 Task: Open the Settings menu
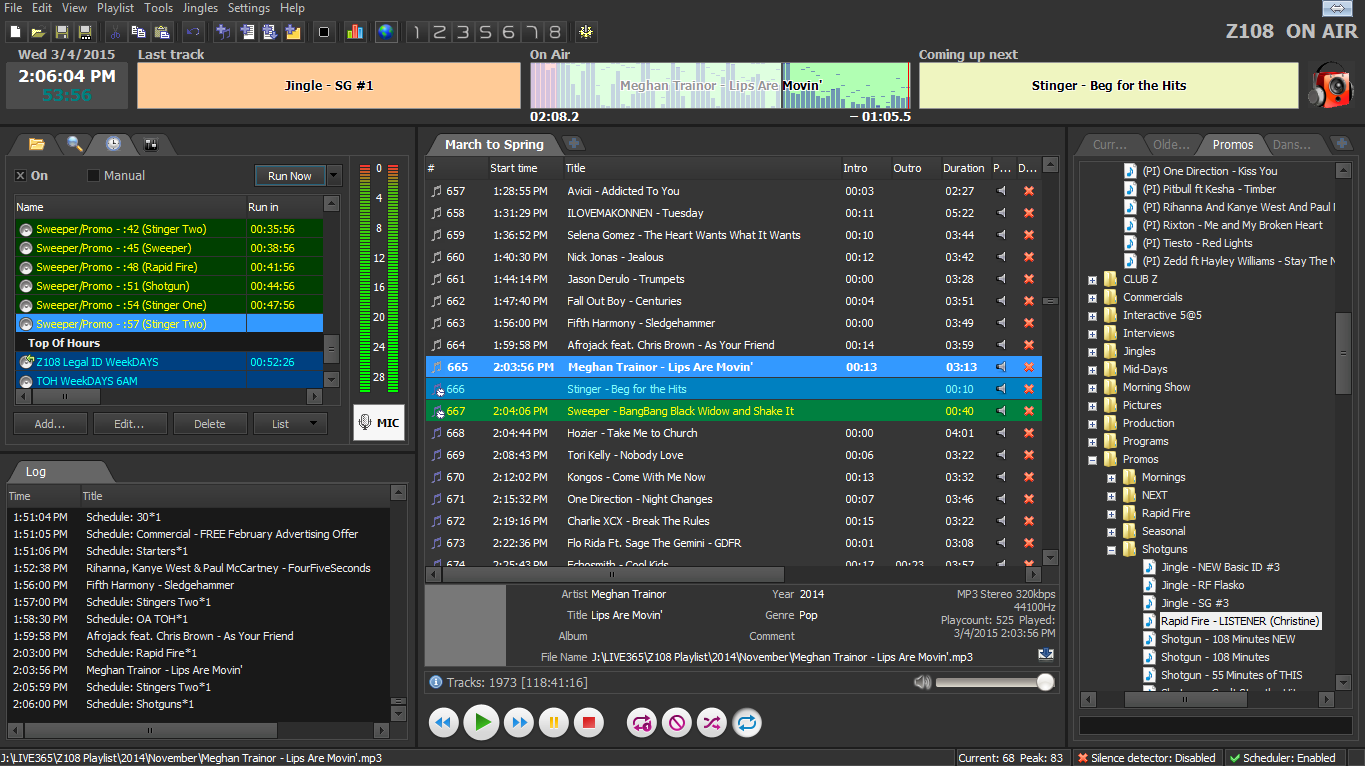(249, 8)
